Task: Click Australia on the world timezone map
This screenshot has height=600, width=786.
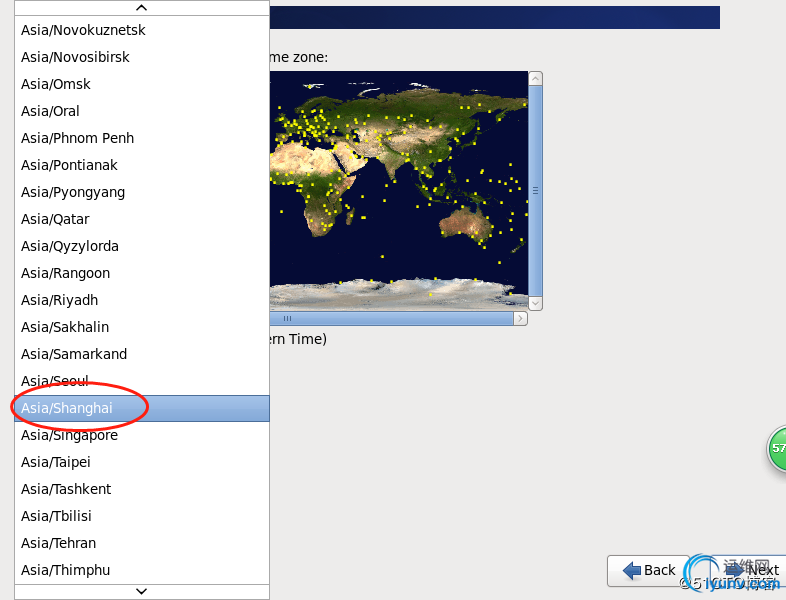Action: pos(465,226)
